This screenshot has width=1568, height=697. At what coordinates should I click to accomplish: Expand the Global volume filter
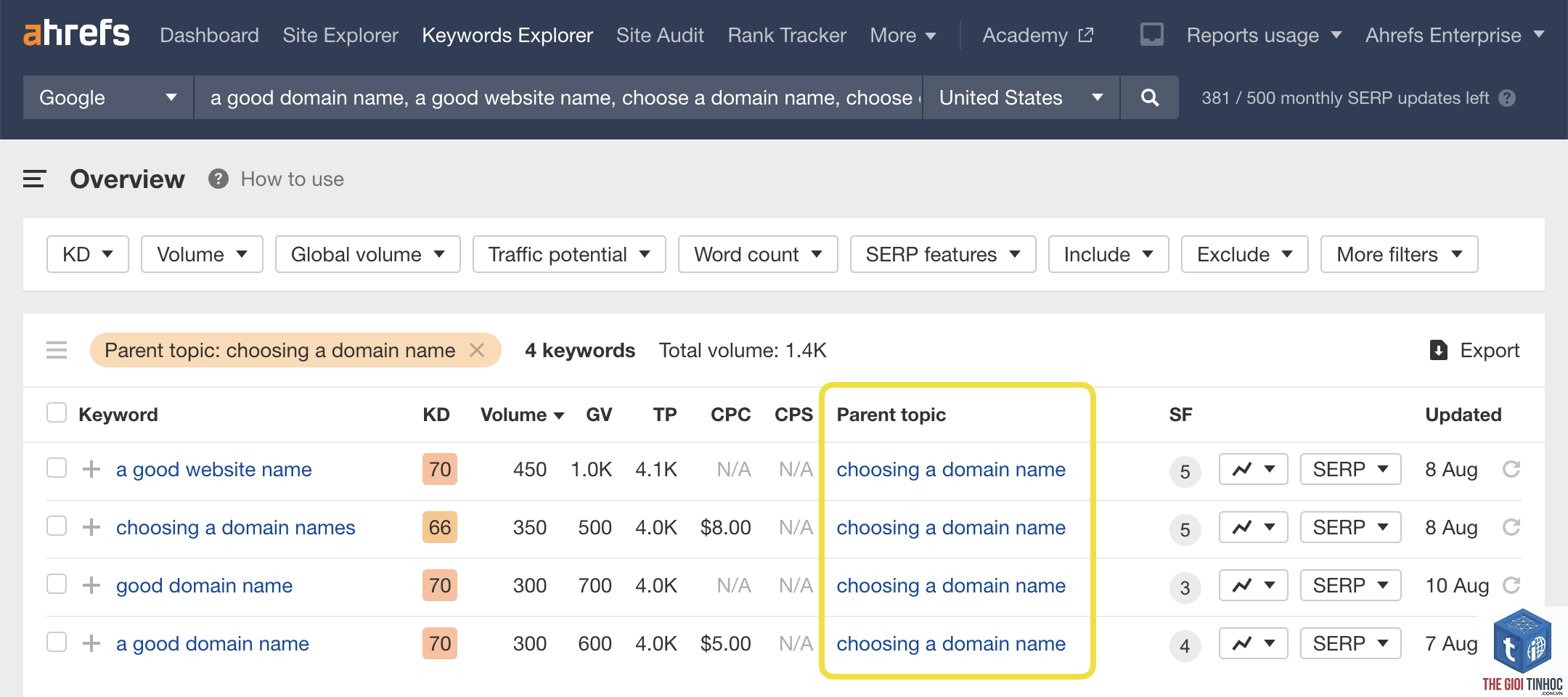coord(367,254)
